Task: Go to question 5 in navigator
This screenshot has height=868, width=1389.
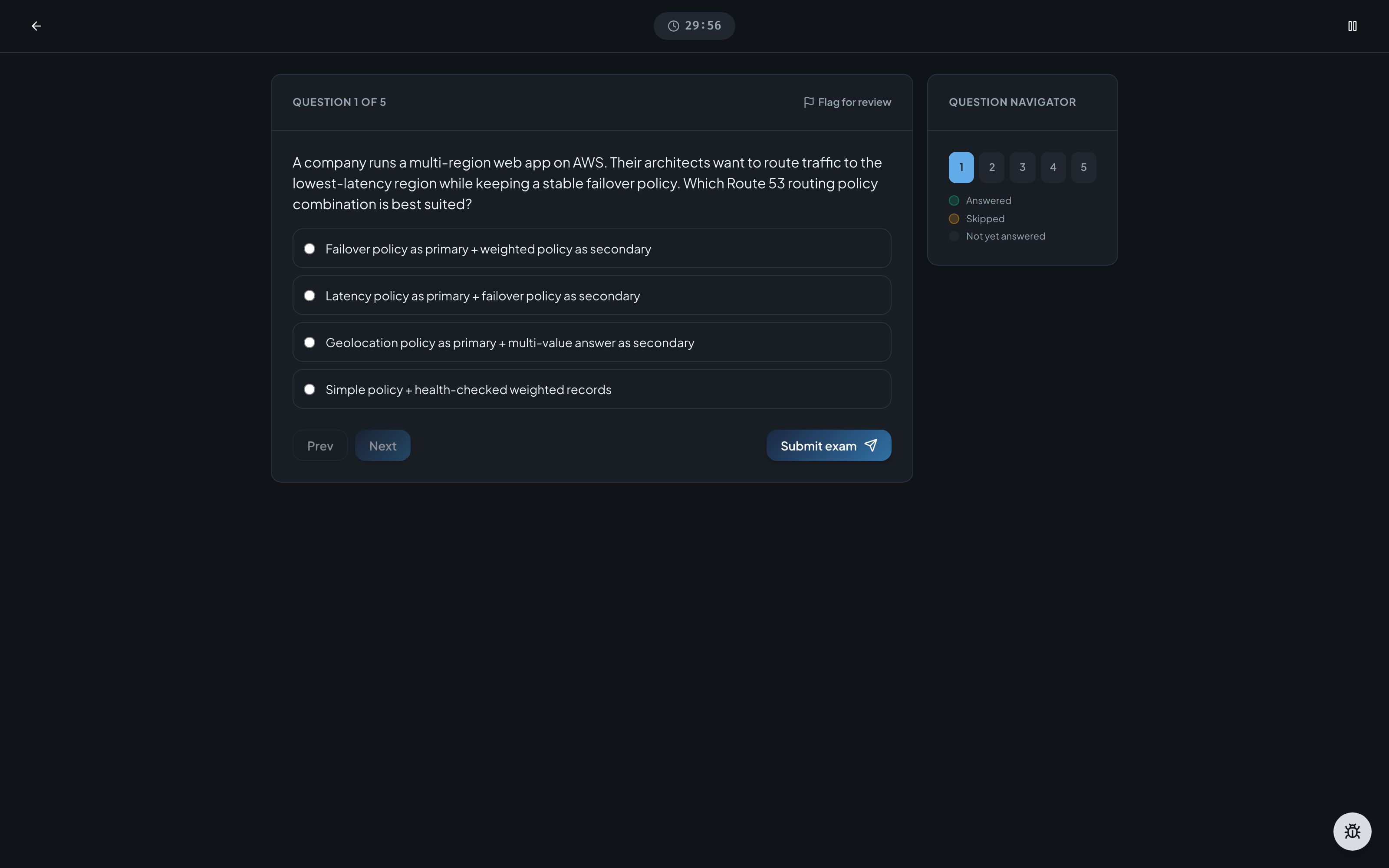Action: click(x=1084, y=168)
